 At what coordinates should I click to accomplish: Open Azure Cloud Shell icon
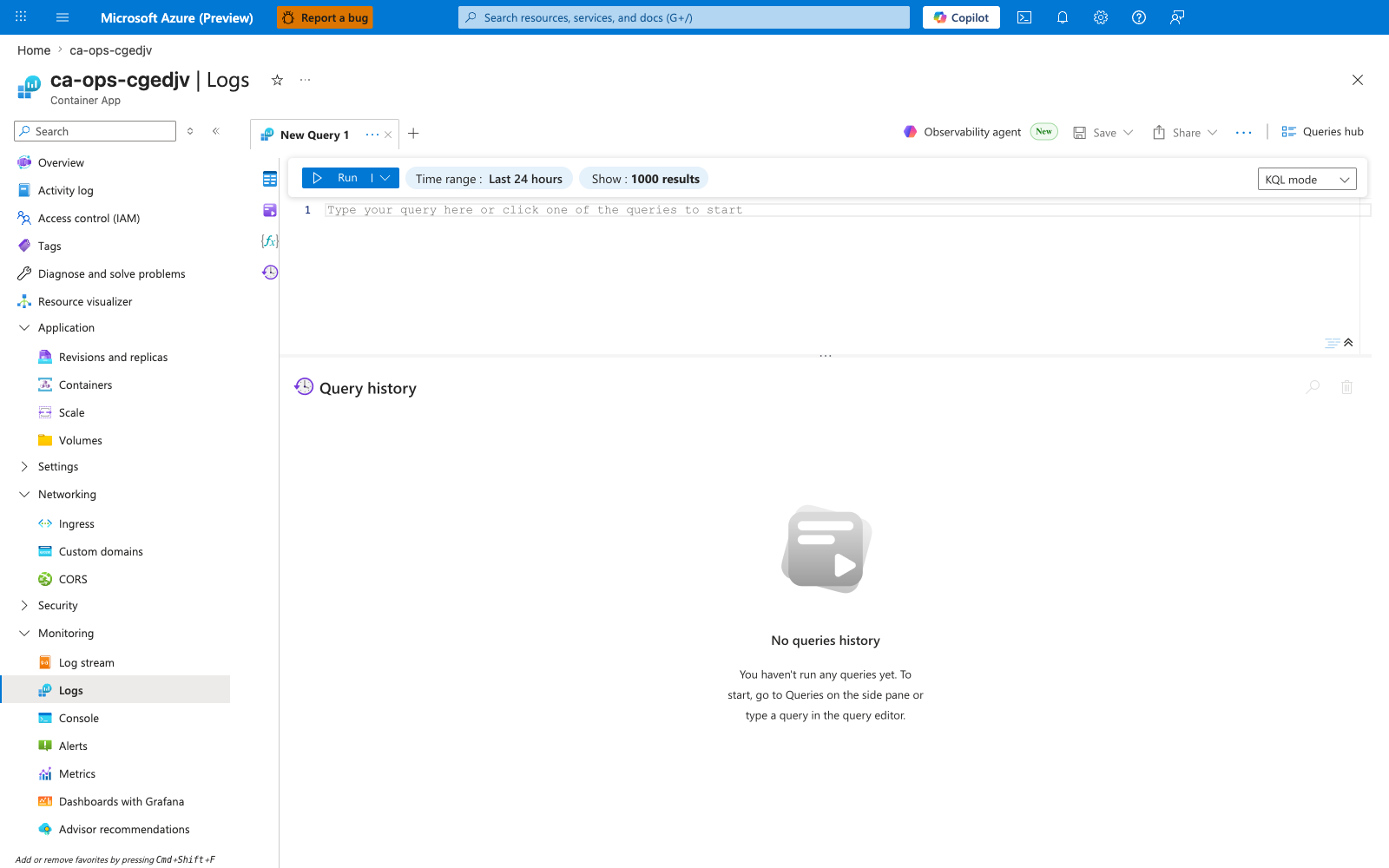pyautogui.click(x=1024, y=17)
